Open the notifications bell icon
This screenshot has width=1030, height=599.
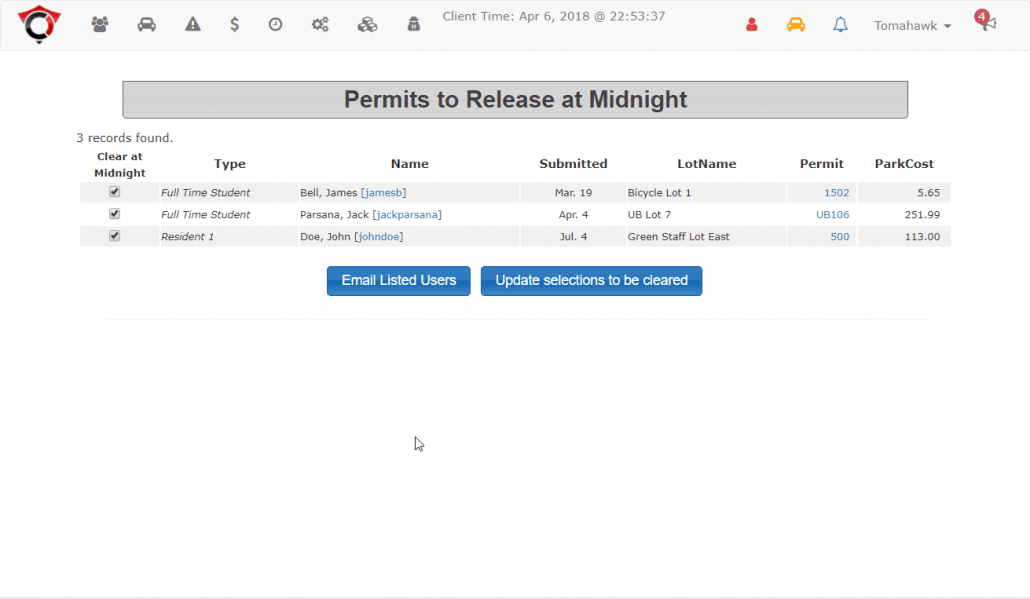click(x=840, y=25)
